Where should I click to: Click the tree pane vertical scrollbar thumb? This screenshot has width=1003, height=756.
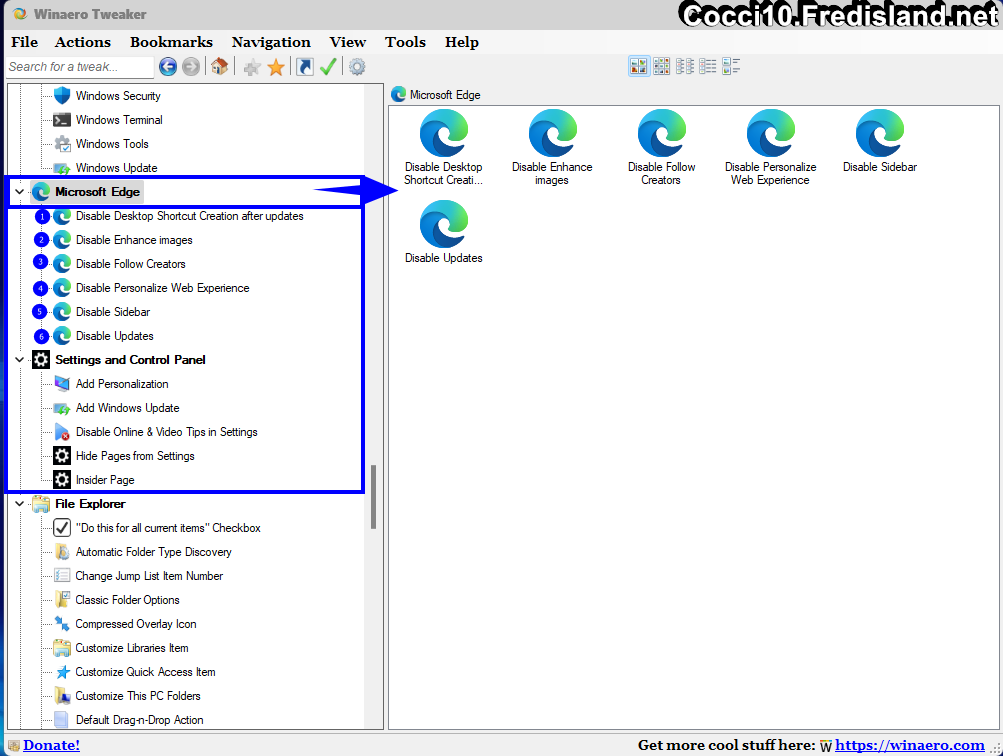point(373,497)
